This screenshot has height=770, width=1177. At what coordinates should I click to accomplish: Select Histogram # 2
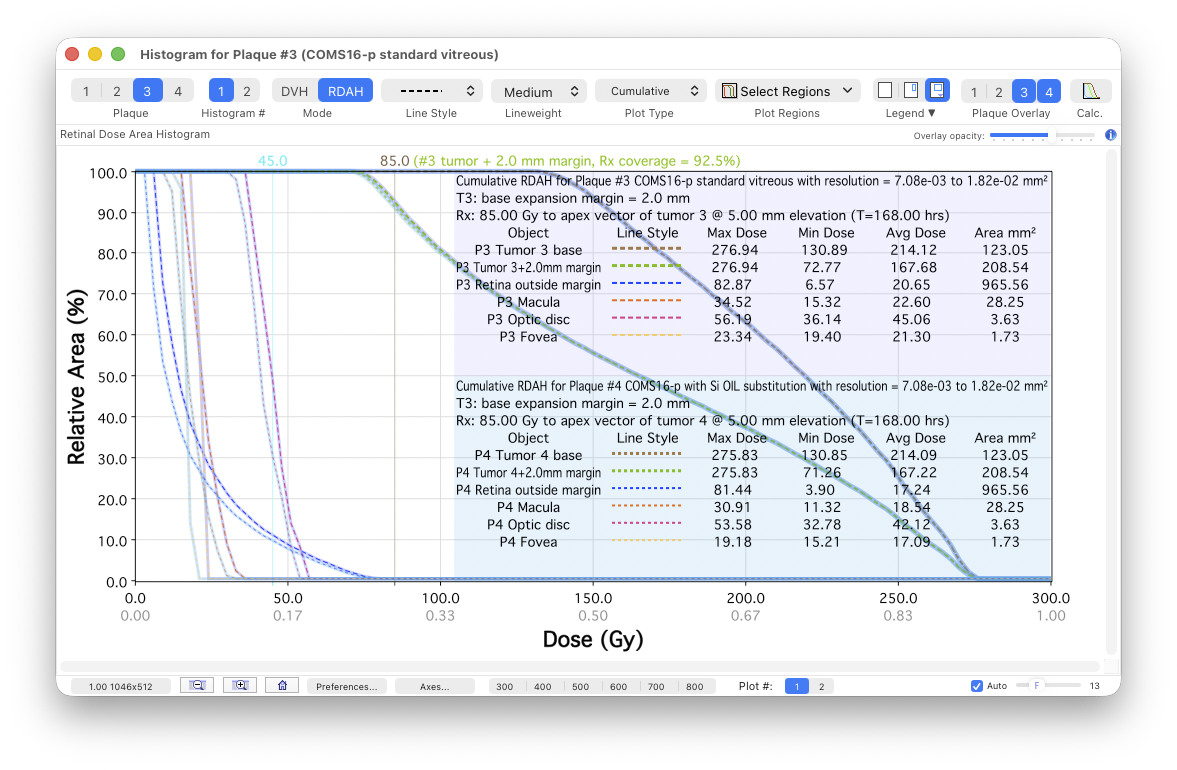tap(246, 89)
